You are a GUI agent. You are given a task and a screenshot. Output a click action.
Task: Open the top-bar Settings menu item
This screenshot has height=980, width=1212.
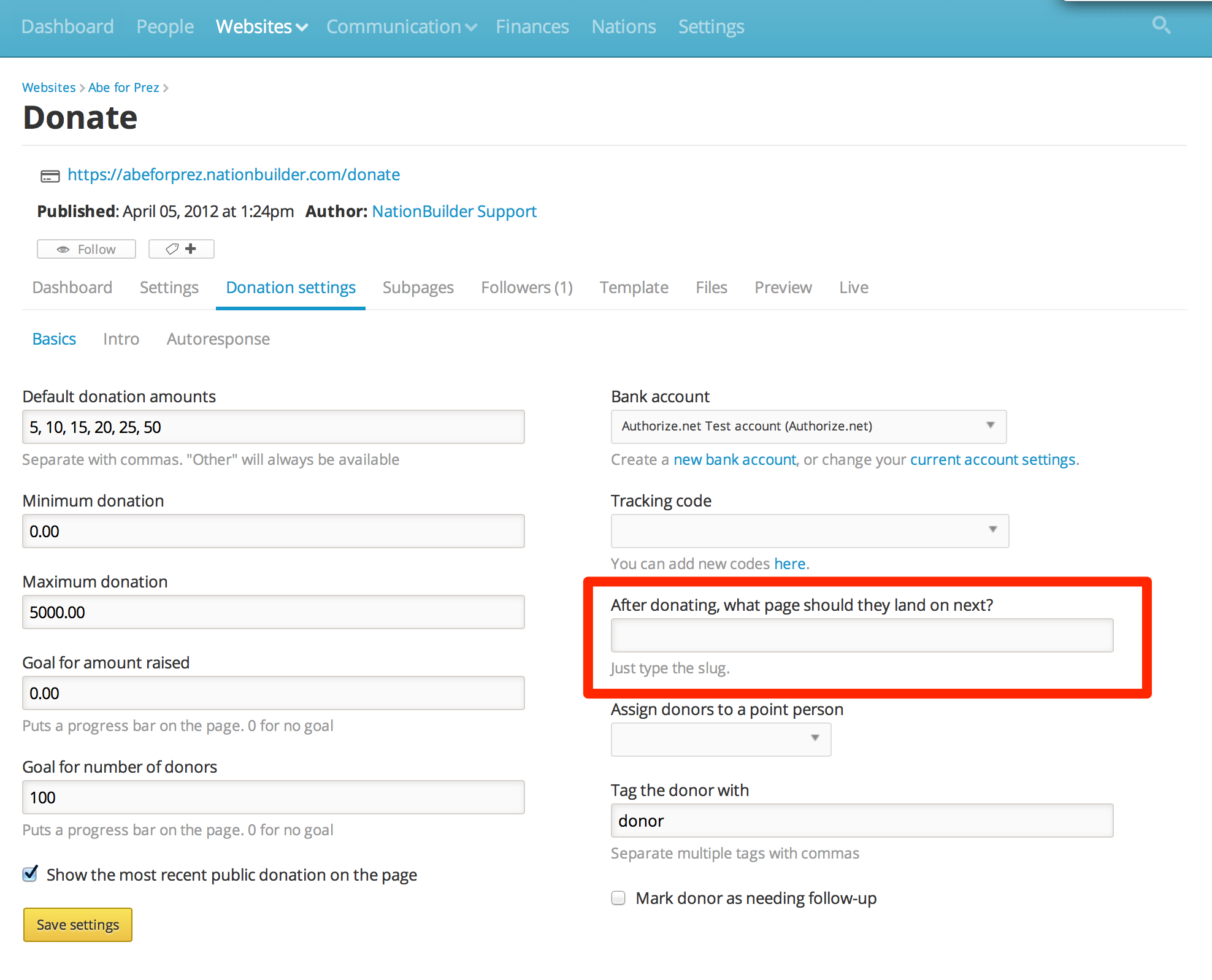(711, 26)
